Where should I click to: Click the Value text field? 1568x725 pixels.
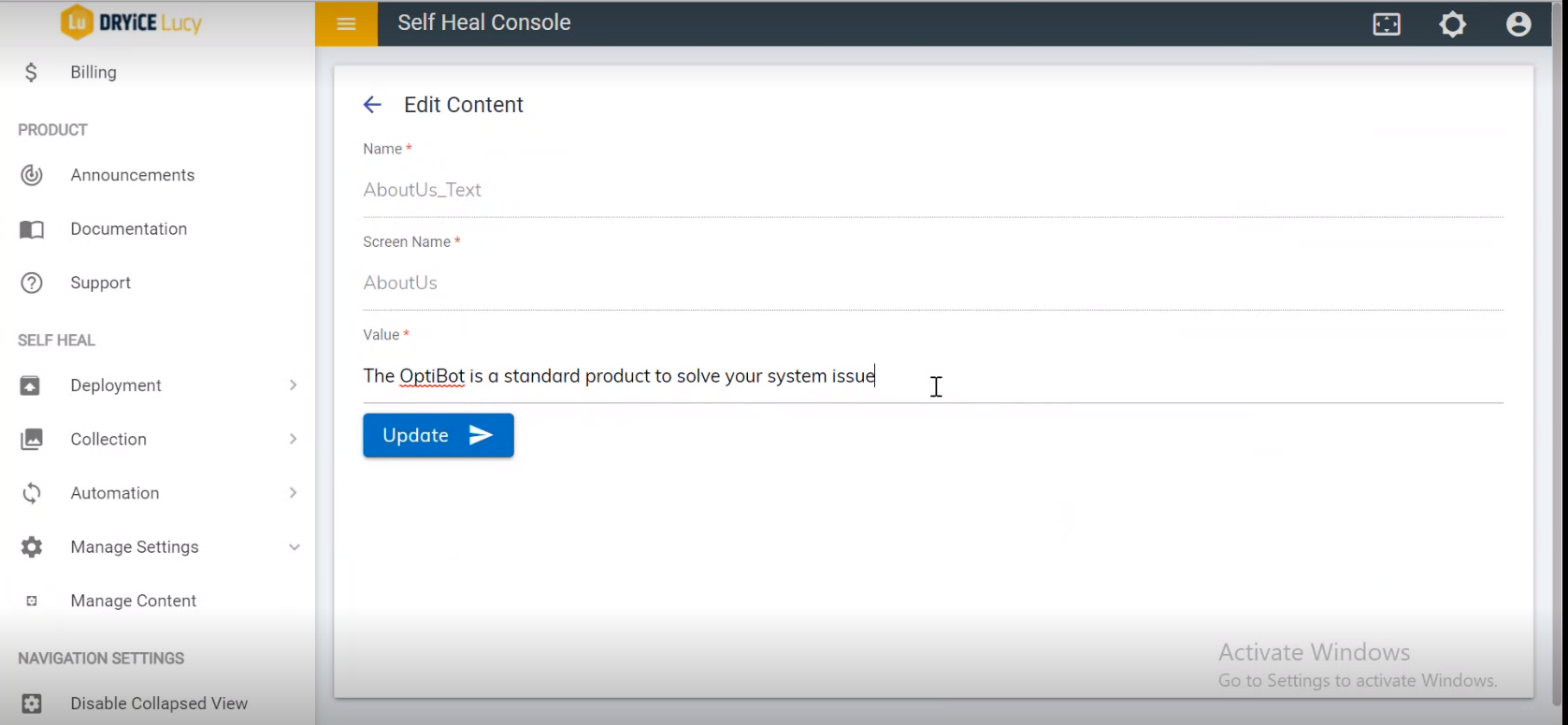tap(933, 376)
